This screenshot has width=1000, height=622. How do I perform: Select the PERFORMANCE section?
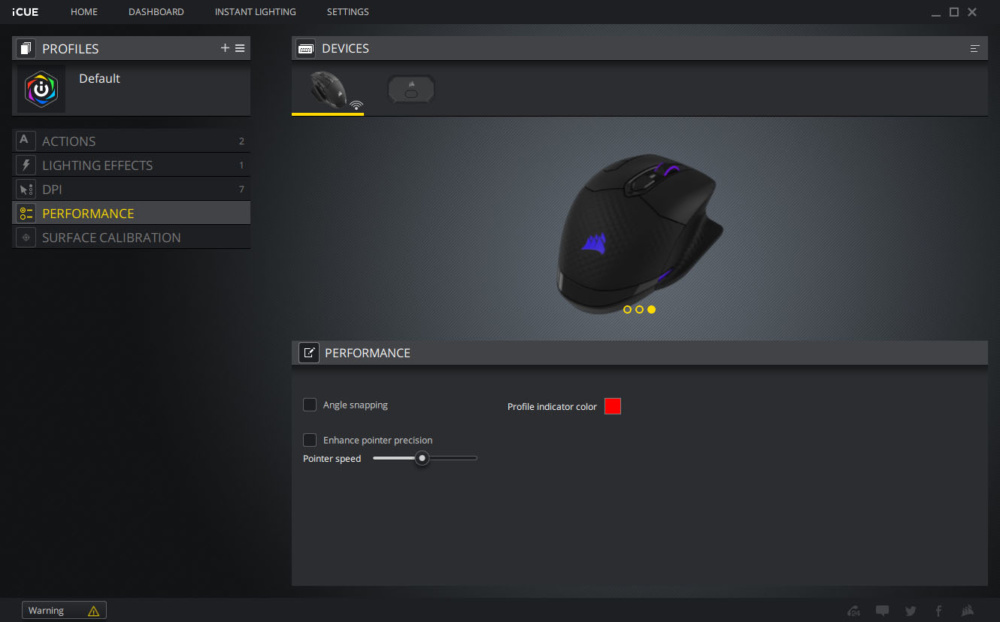click(x=131, y=213)
